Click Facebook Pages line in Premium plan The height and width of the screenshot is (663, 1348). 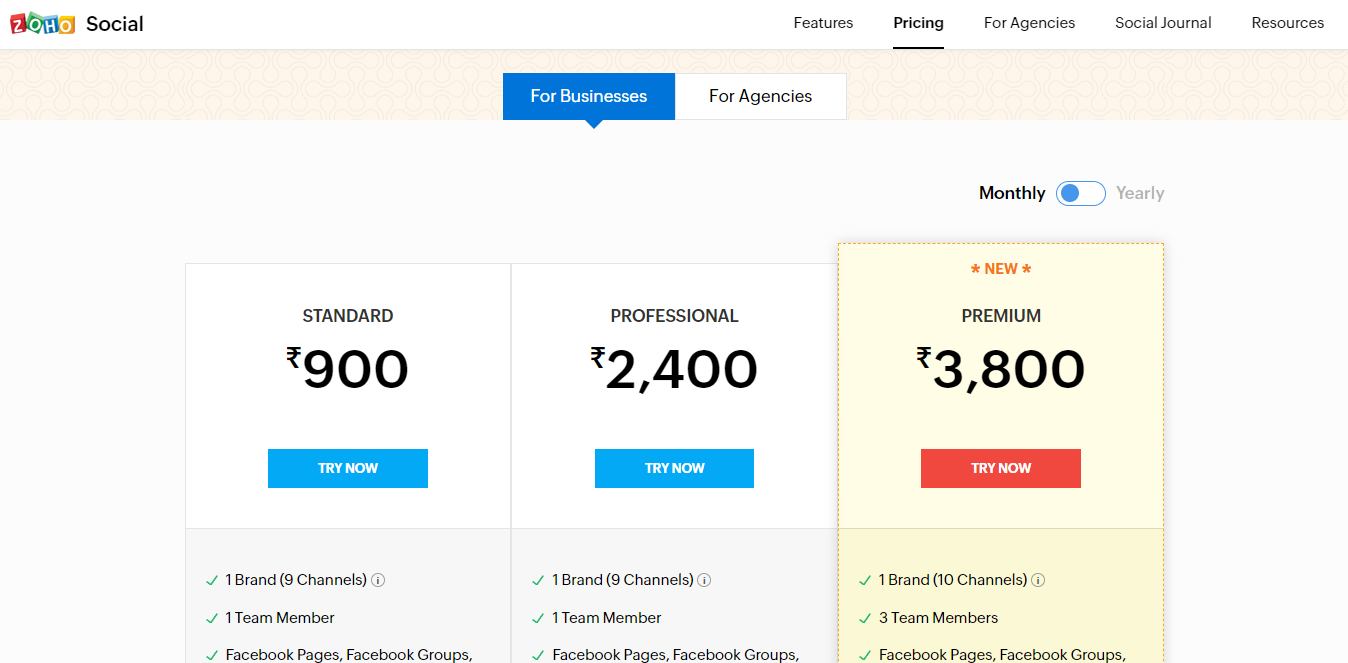[1003, 655]
